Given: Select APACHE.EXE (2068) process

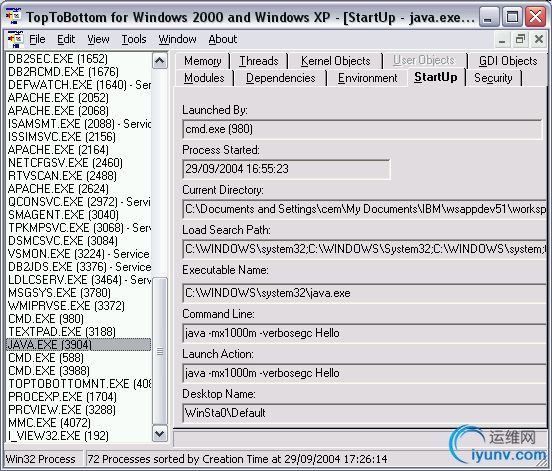Looking at the screenshot, I should [x=58, y=111].
